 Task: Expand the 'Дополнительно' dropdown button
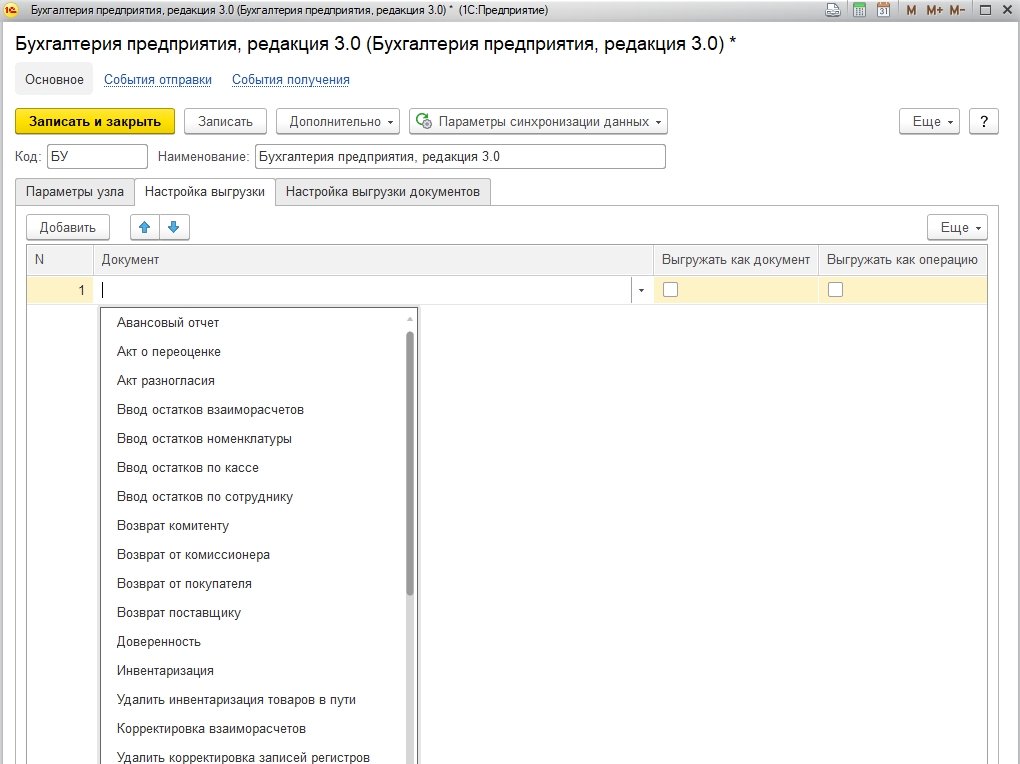337,121
